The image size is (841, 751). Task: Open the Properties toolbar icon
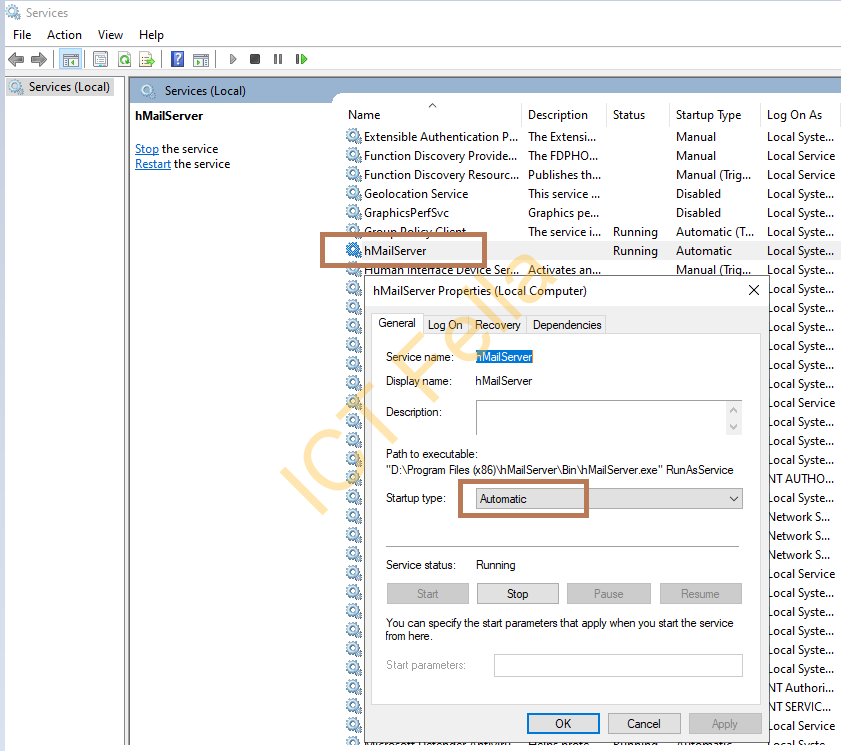click(100, 59)
